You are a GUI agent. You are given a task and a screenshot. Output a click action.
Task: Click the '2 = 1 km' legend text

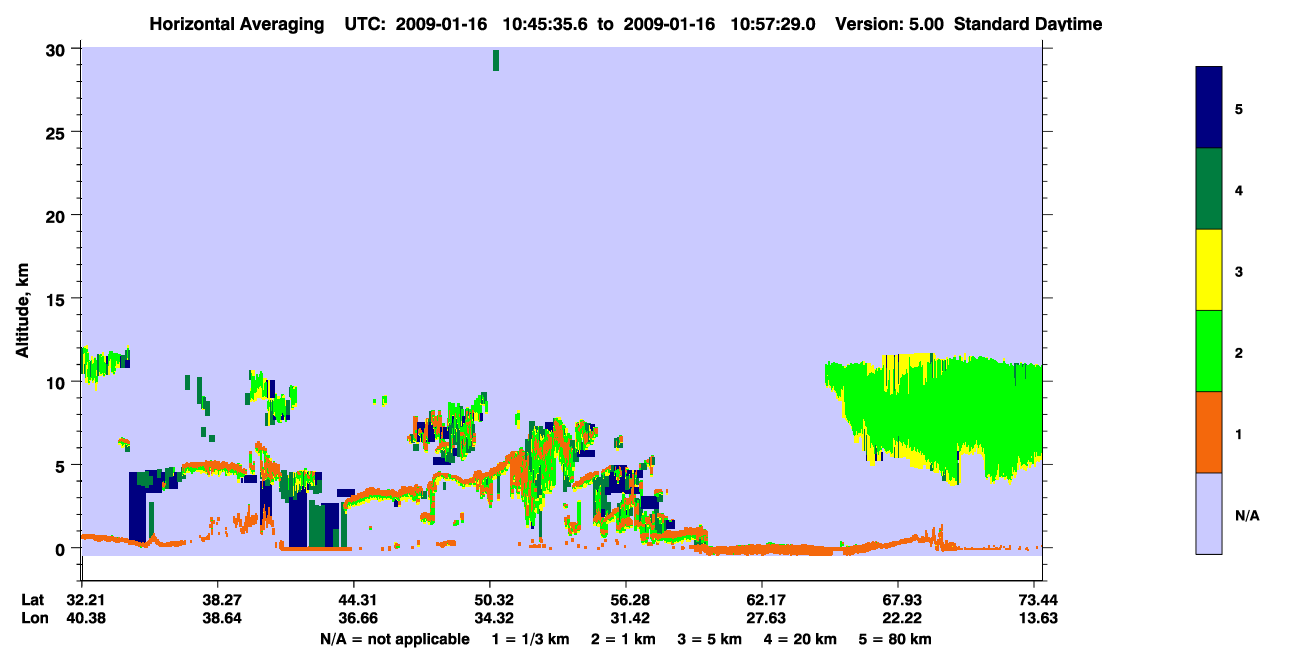pyautogui.click(x=624, y=639)
